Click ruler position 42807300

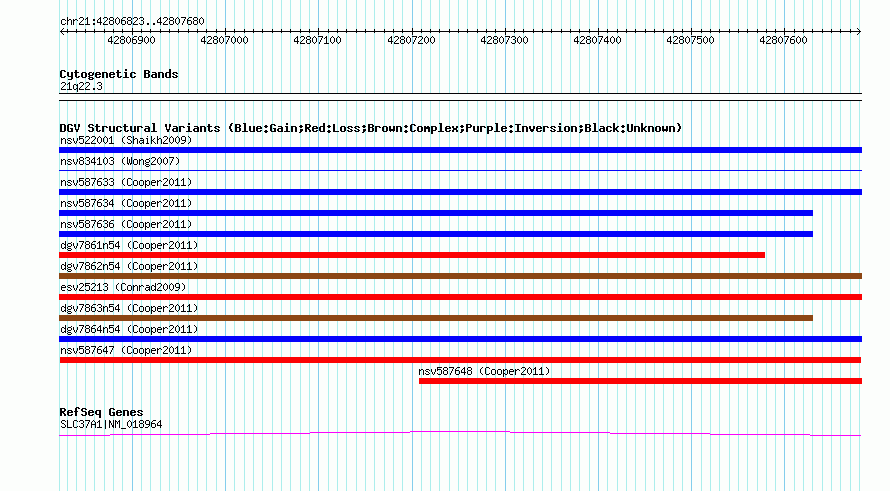point(504,40)
